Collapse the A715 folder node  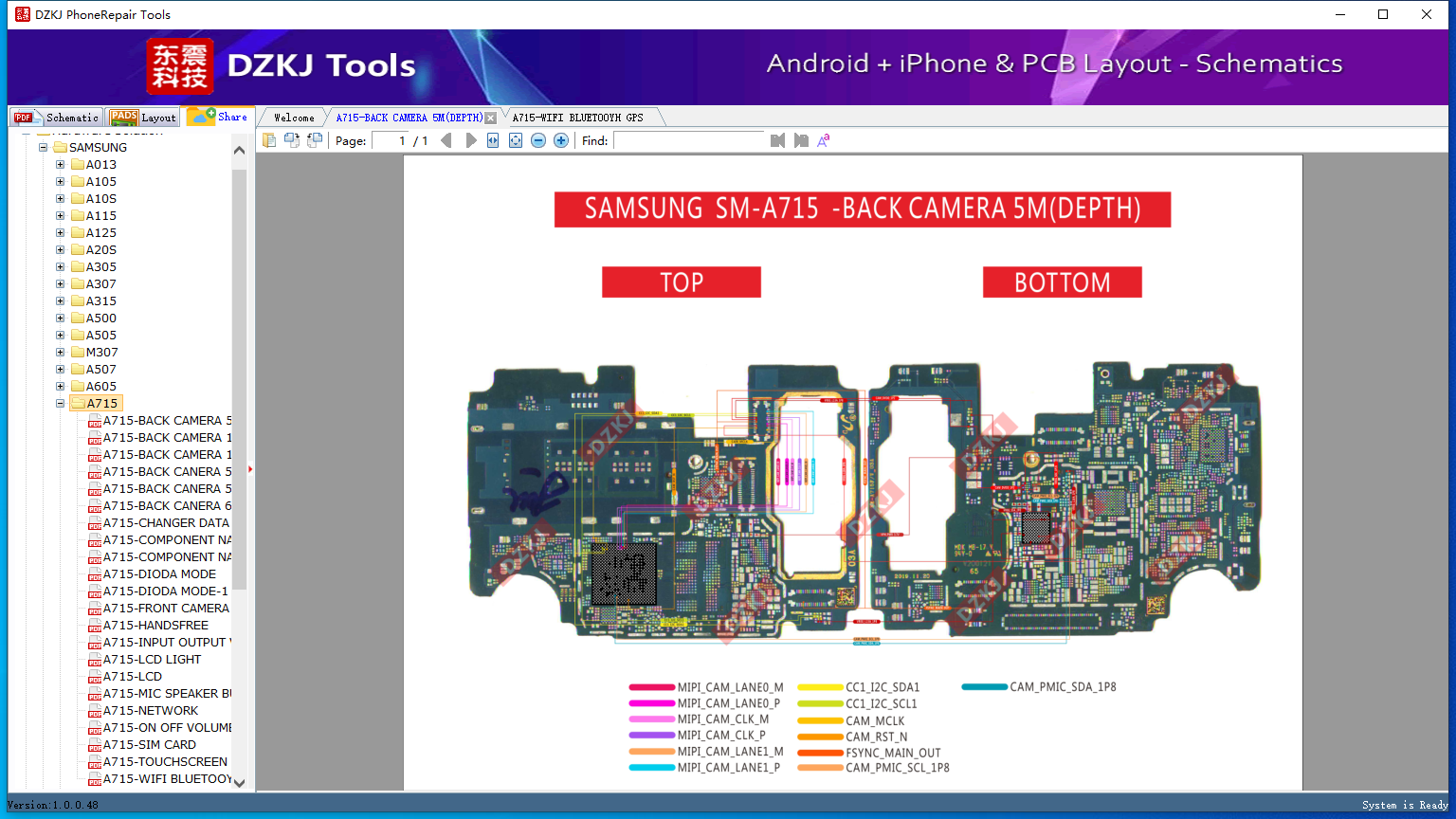(61, 404)
